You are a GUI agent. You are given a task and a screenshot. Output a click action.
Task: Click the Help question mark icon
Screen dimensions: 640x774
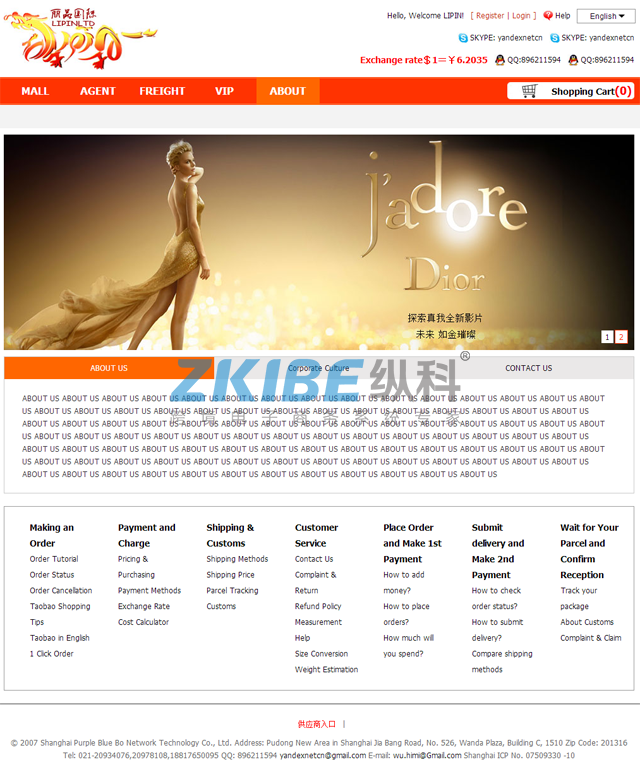[548, 16]
